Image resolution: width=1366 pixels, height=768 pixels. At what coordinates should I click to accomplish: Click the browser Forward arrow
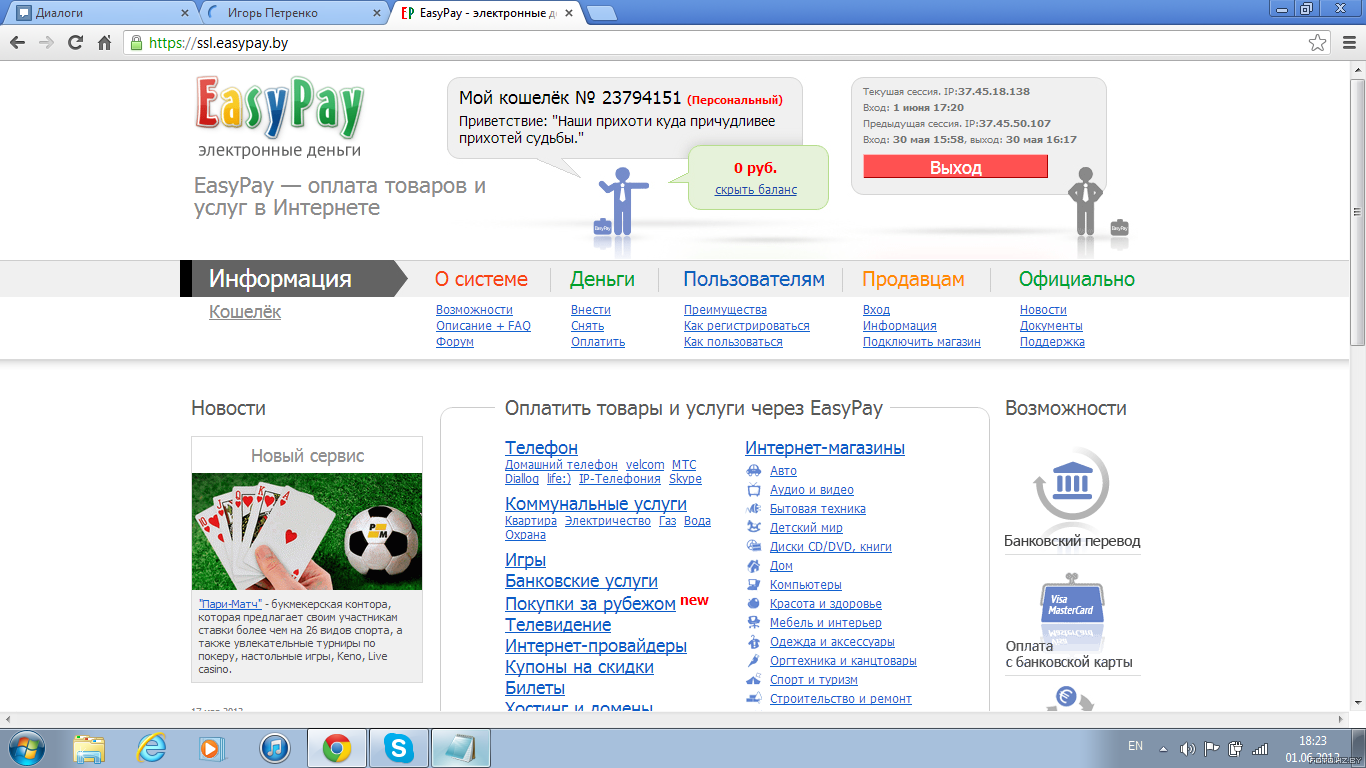46,43
